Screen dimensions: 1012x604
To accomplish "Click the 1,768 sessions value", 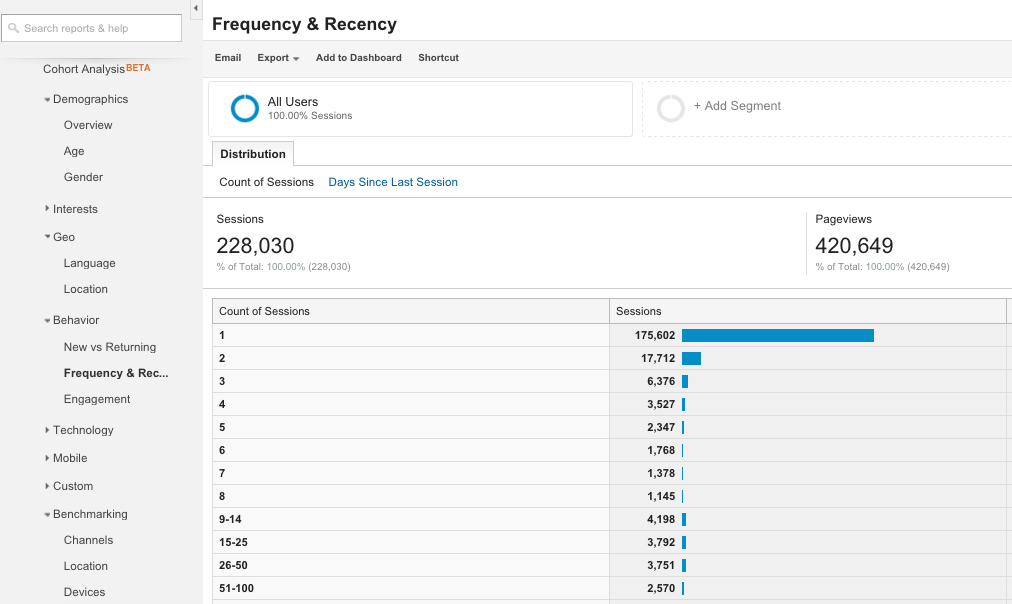I will click(661, 450).
